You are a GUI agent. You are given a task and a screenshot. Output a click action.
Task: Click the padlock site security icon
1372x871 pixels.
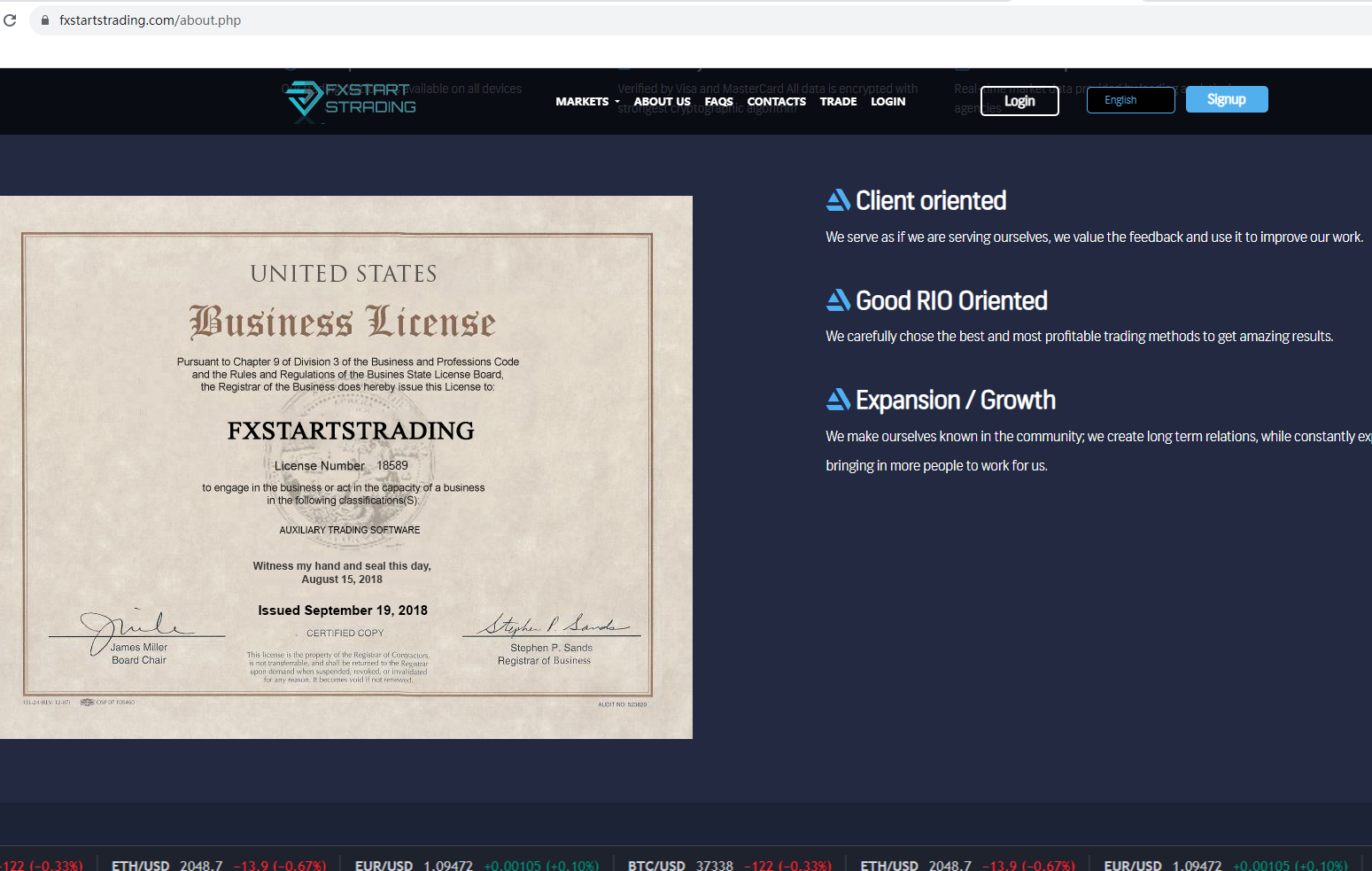[44, 19]
